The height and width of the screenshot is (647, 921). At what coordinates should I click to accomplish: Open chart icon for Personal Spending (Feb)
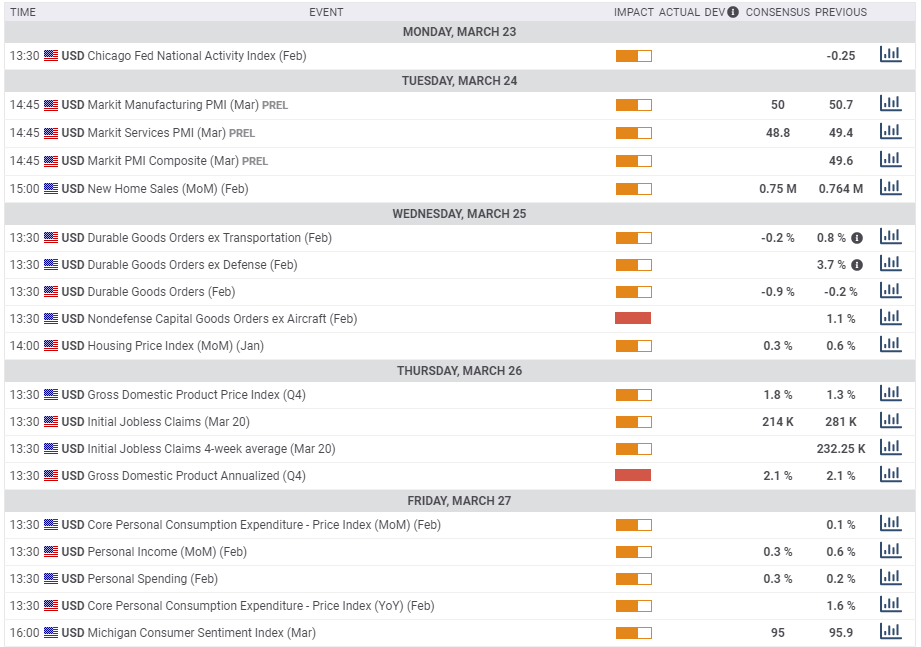coord(890,578)
